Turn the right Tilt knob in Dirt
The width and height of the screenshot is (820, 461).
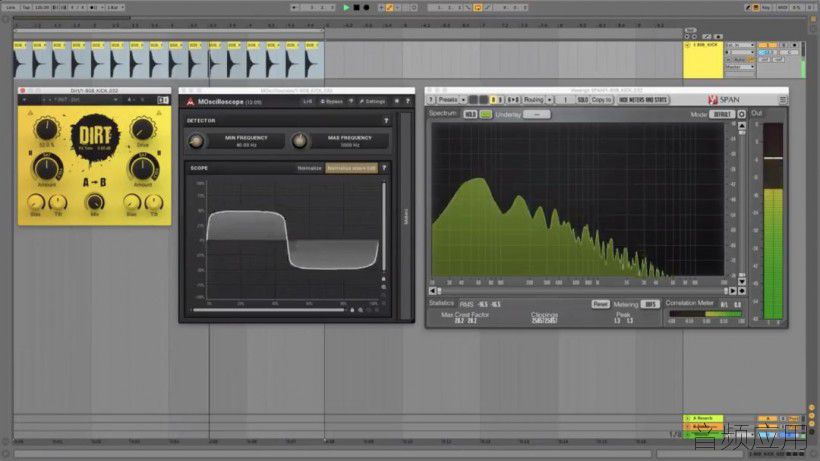tap(154, 202)
